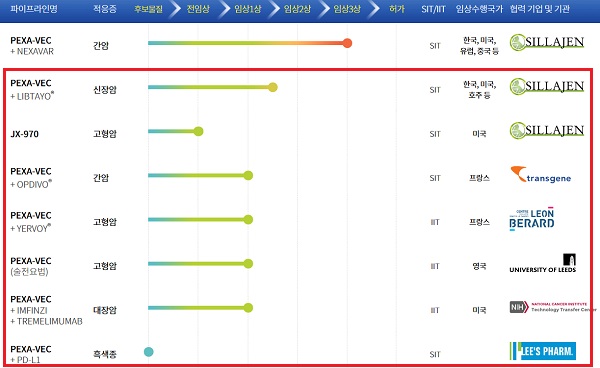Open the PEXA-VEC + YERVOY pipeline name
600x368 pixels.
point(31,222)
